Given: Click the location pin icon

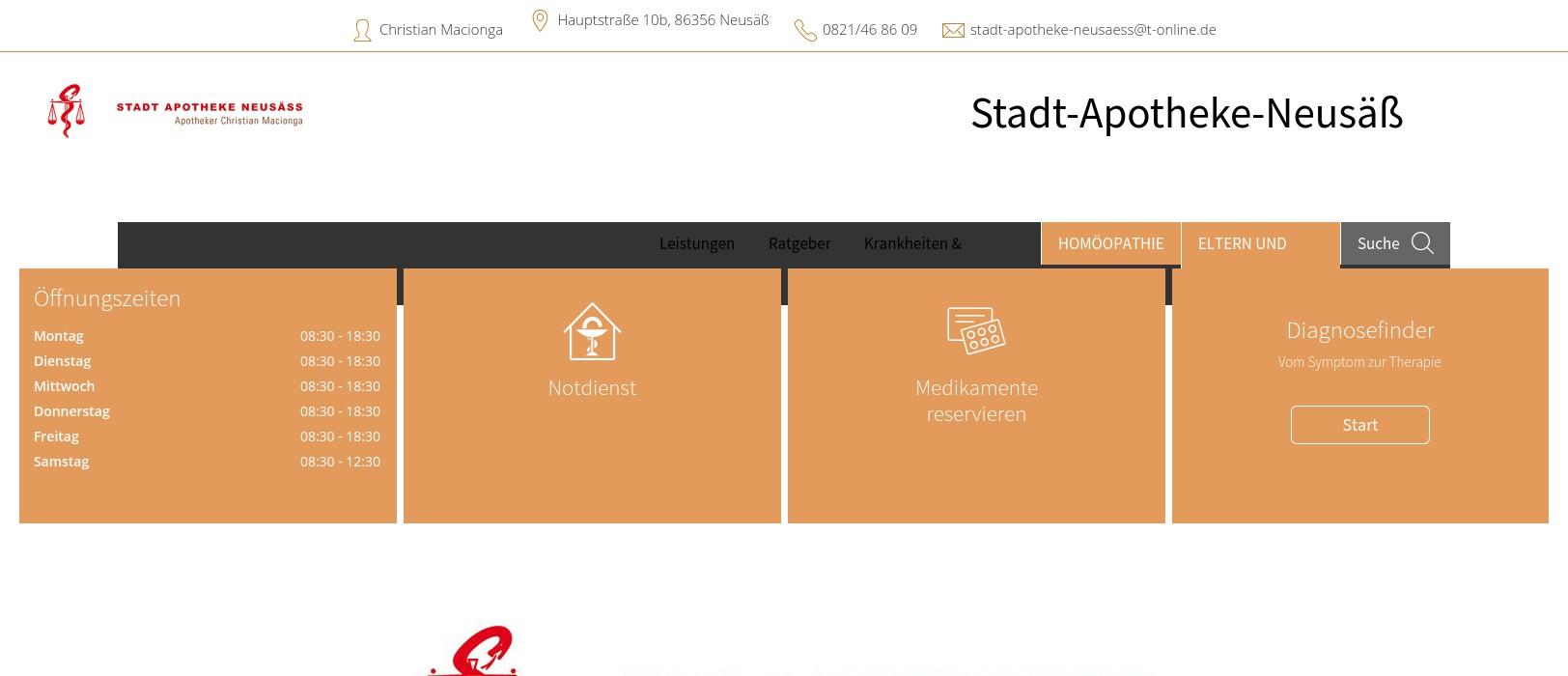Looking at the screenshot, I should [x=541, y=20].
